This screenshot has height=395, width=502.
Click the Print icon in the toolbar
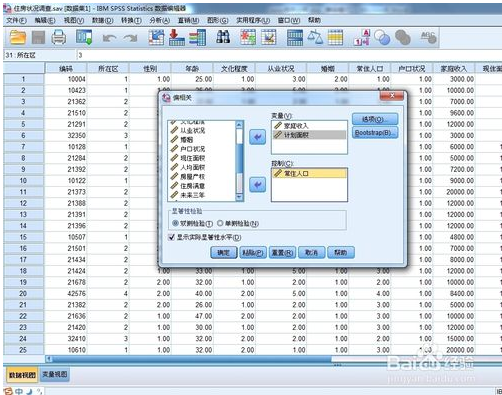pos(59,37)
